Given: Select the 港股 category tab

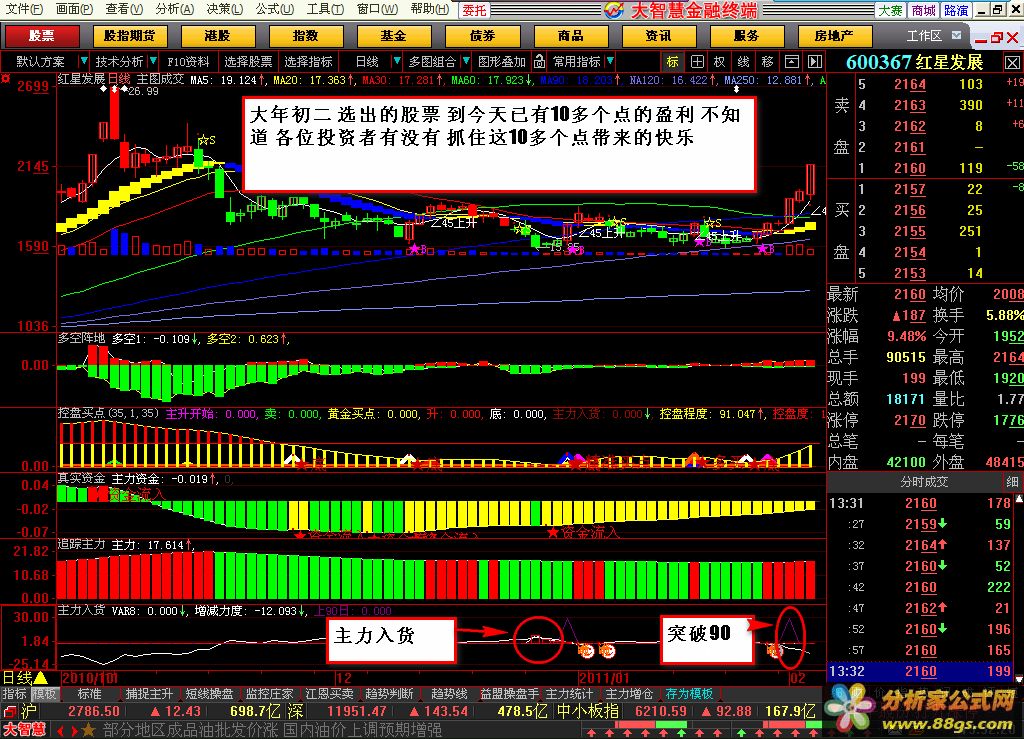Looking at the screenshot, I should (x=217, y=36).
